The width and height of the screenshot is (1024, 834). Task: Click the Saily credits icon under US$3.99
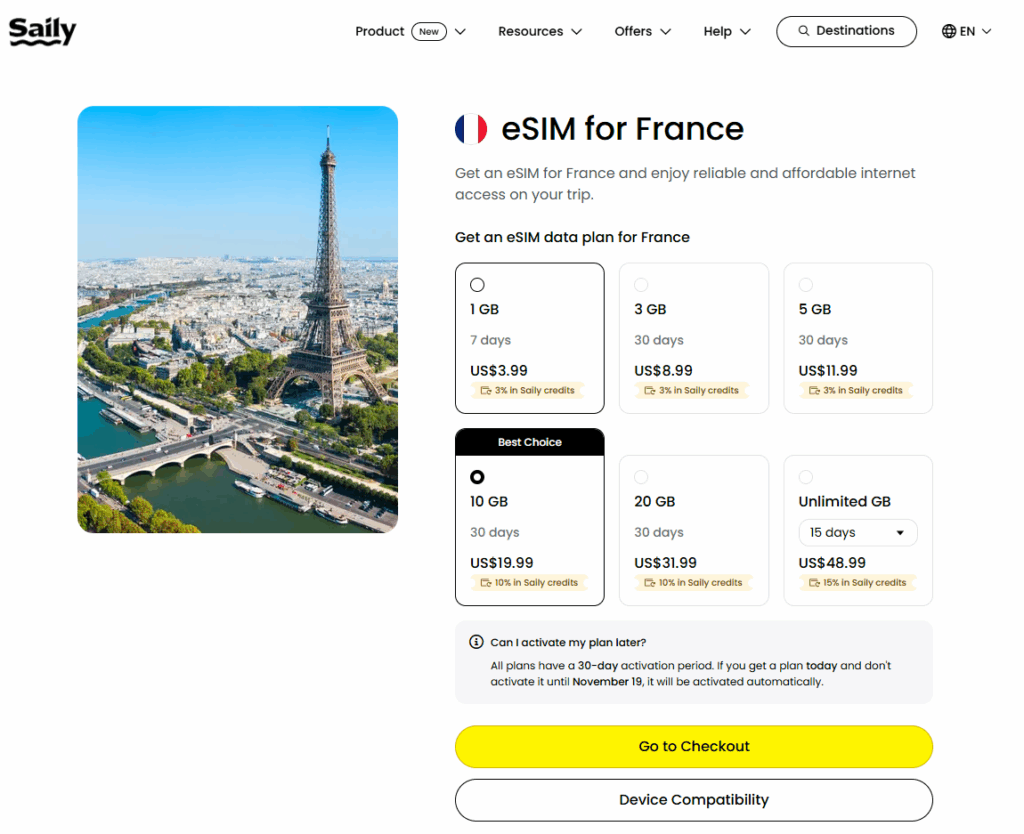[486, 390]
